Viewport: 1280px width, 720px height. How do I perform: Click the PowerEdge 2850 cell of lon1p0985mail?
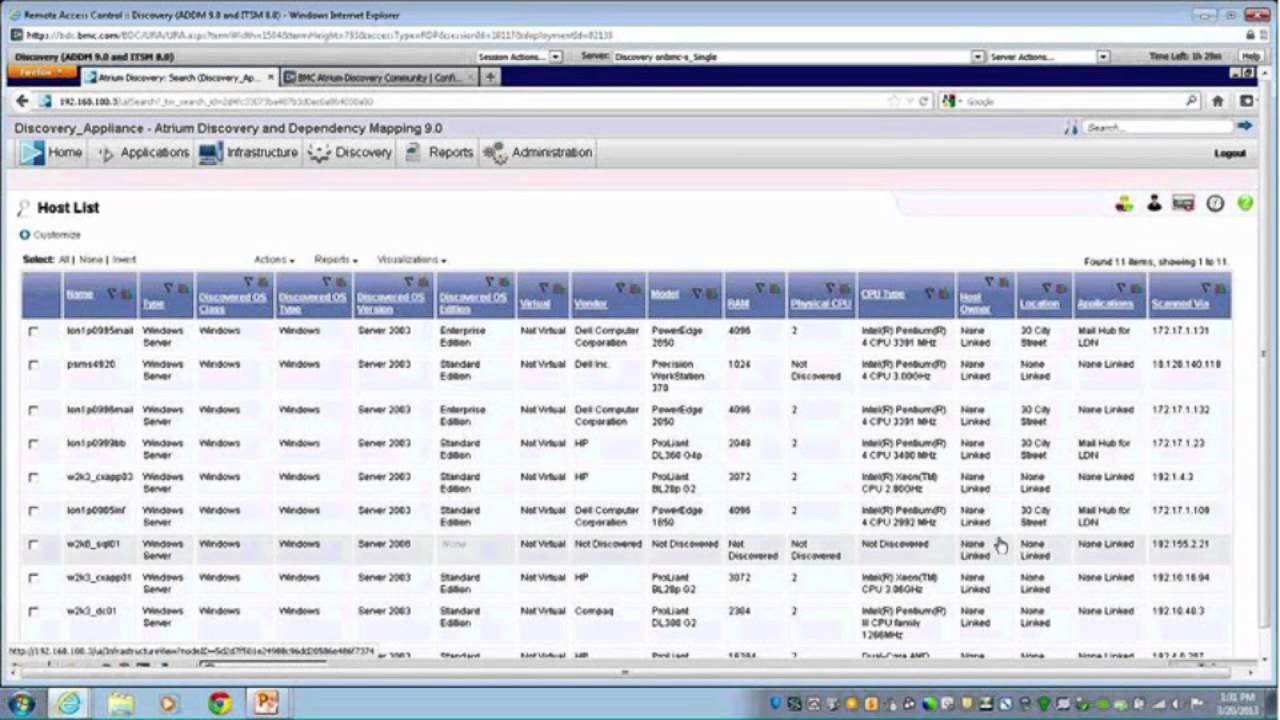coord(677,337)
